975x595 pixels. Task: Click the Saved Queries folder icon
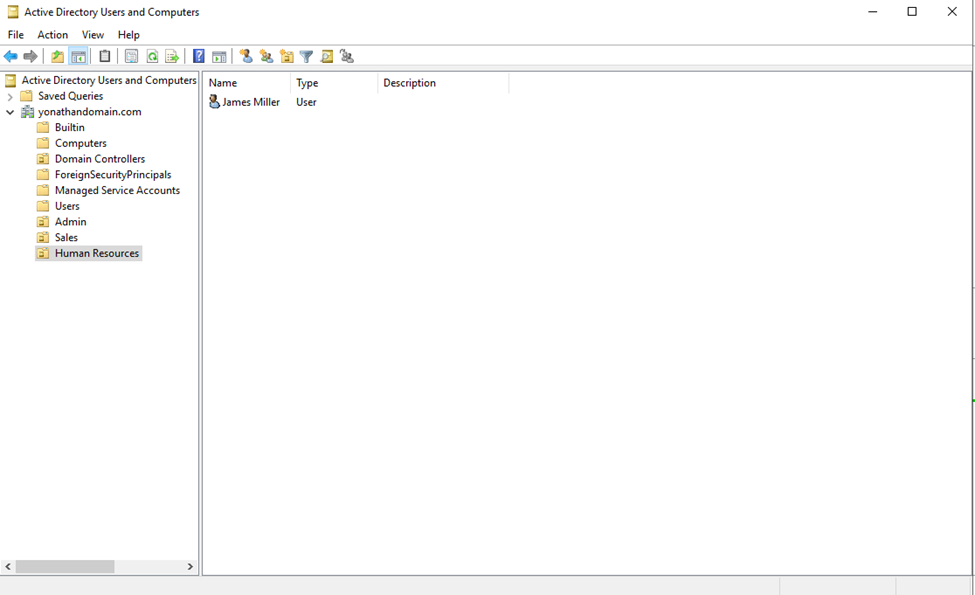(26, 96)
